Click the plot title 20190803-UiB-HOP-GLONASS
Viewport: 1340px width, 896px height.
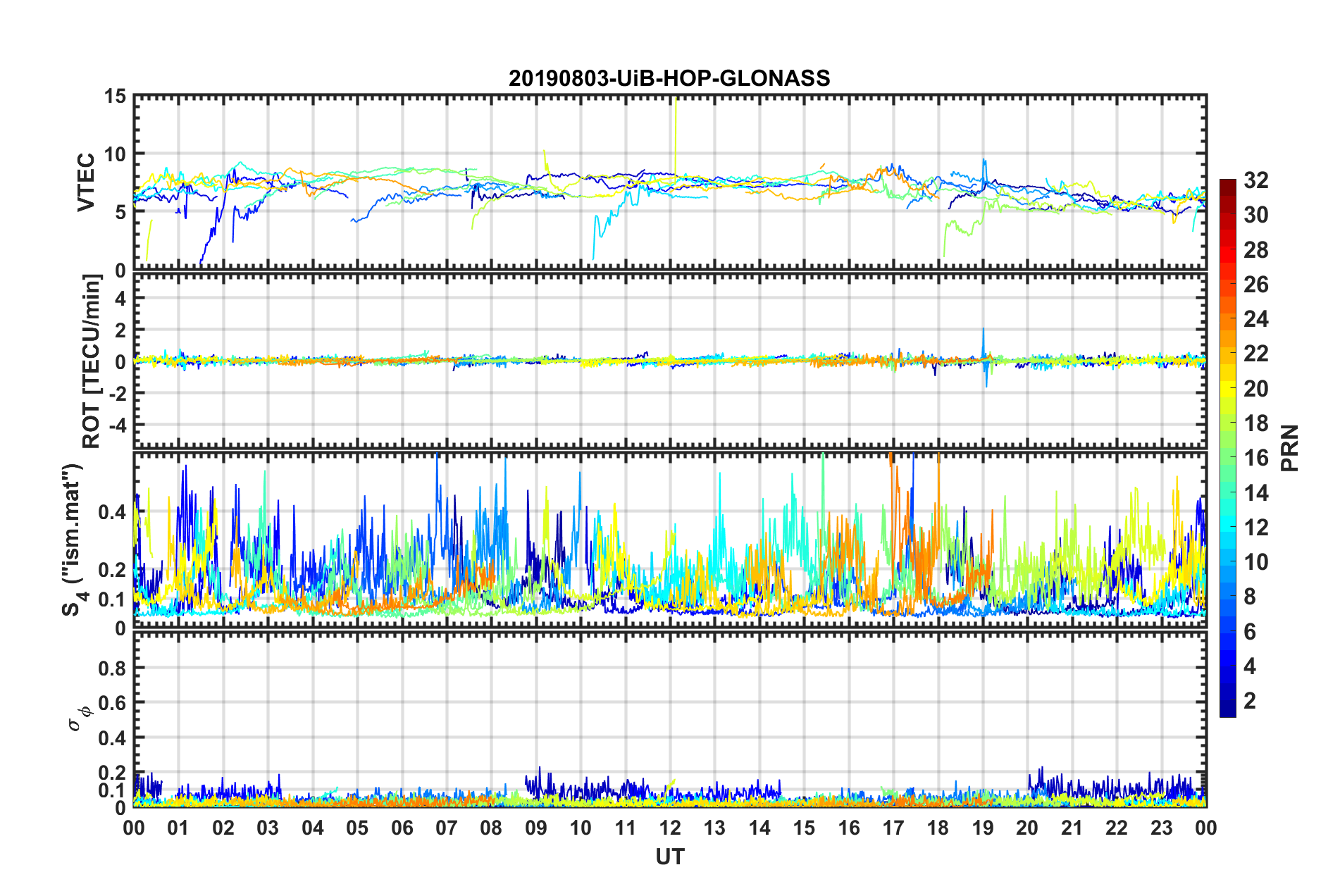click(x=669, y=77)
